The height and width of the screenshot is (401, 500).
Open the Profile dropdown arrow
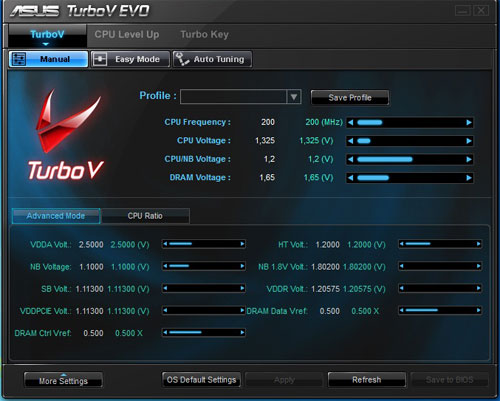[294, 97]
